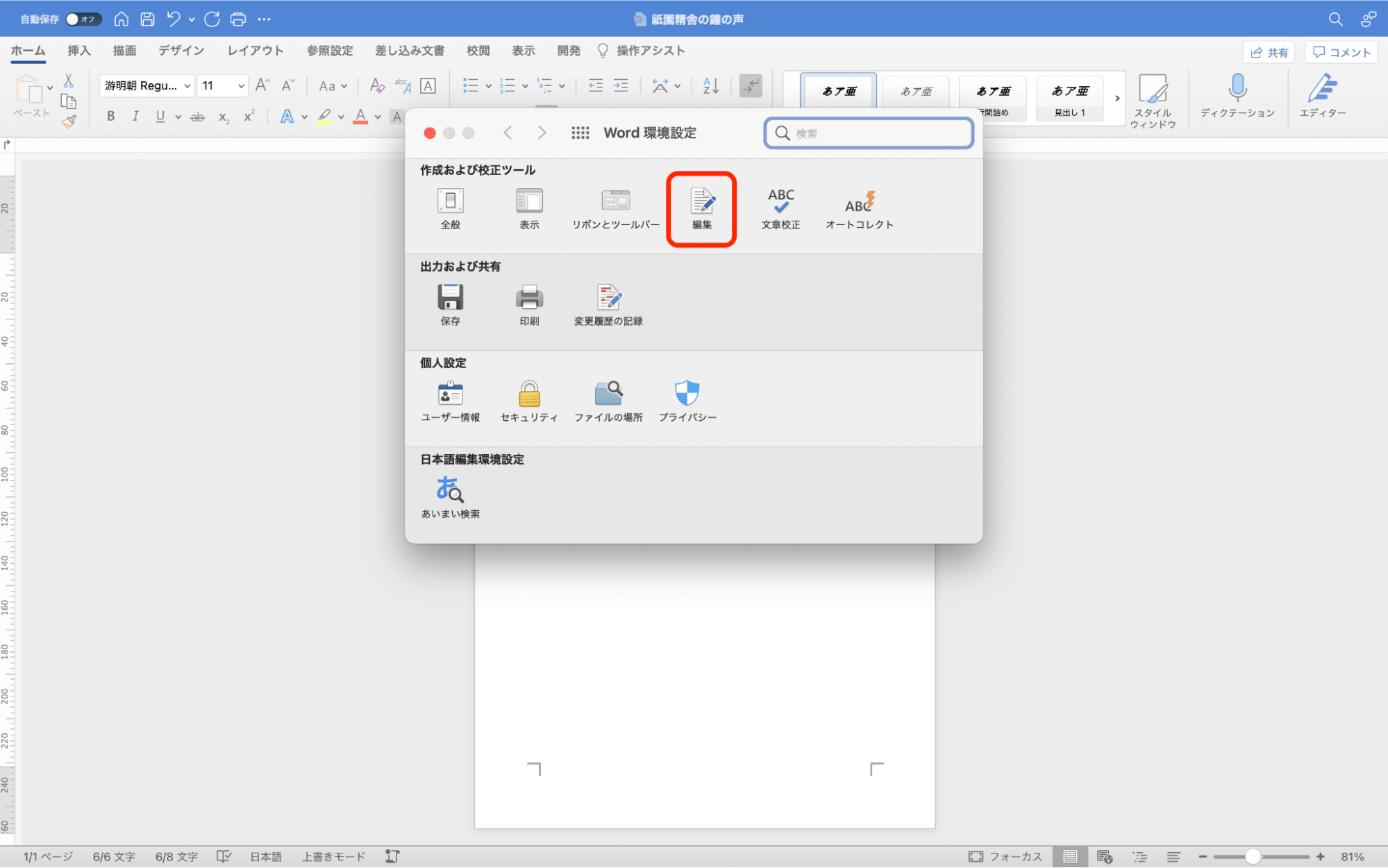Open 変更履歴の記録 track changes preferences
The height and width of the screenshot is (868, 1388).
click(x=608, y=305)
